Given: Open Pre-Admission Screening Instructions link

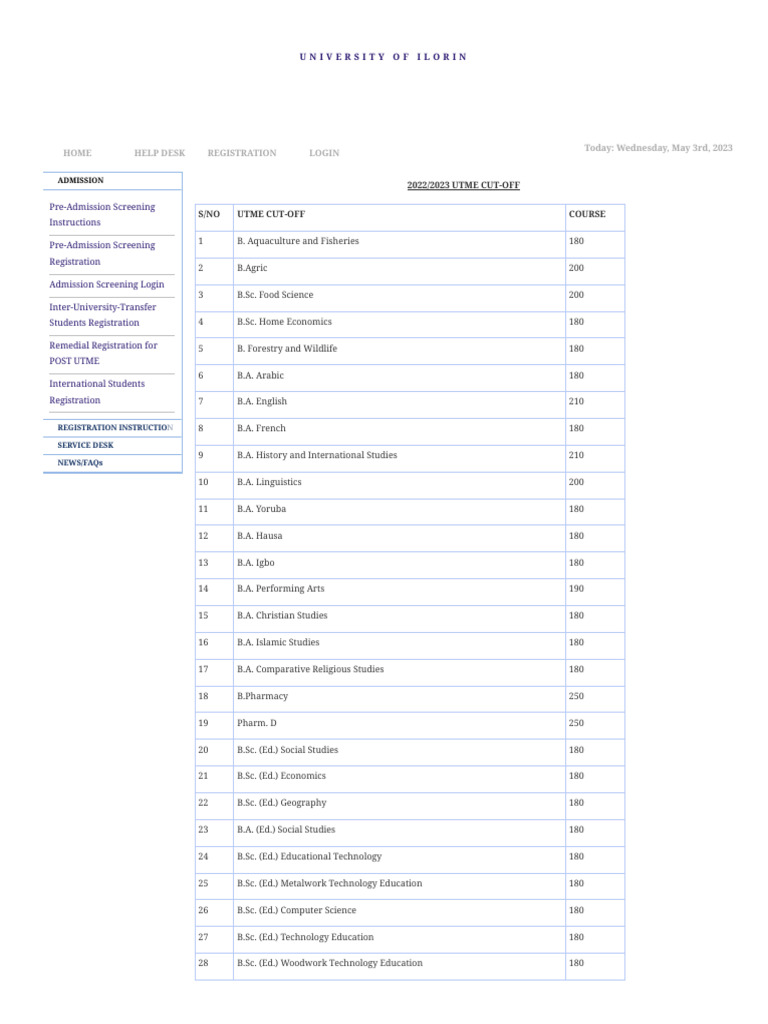Looking at the screenshot, I should 102,214.
